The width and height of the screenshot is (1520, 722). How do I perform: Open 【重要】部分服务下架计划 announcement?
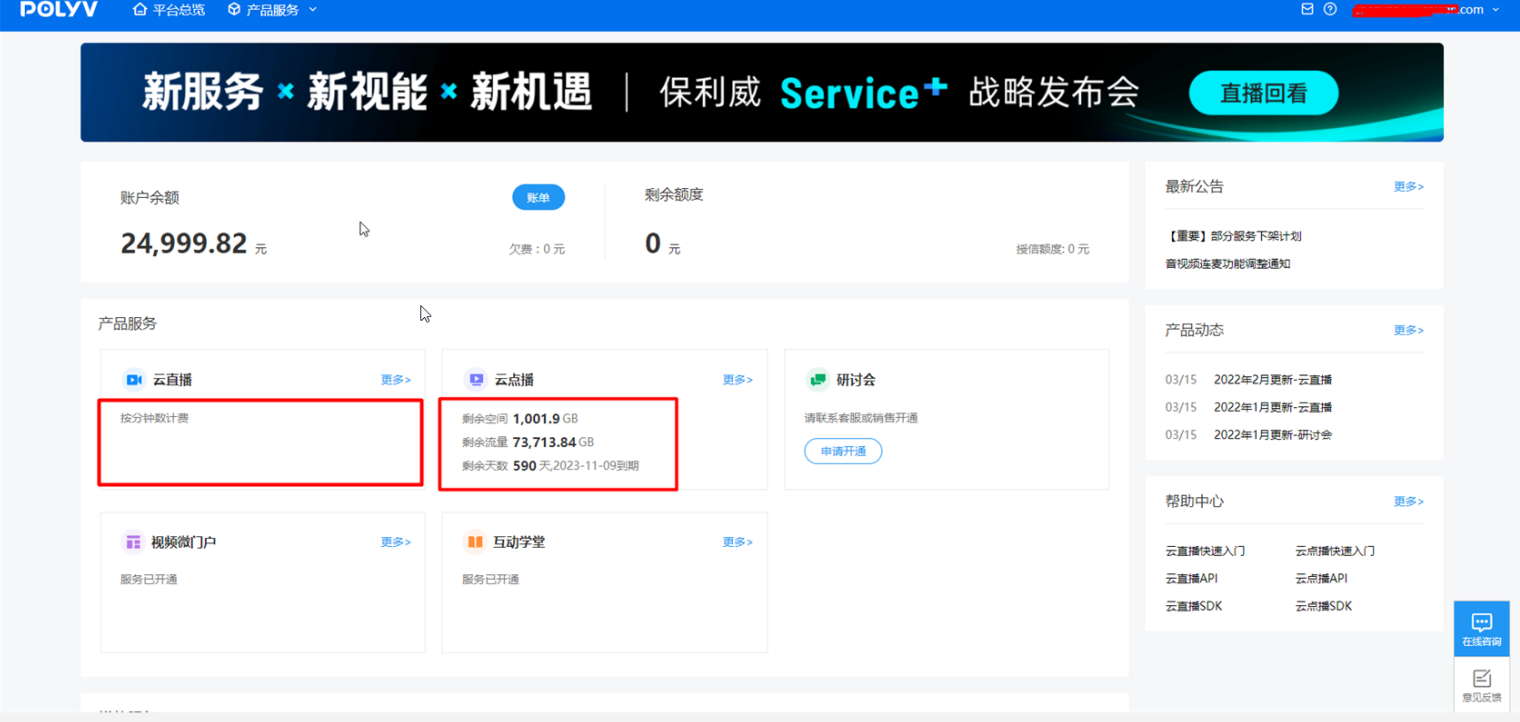(1233, 237)
